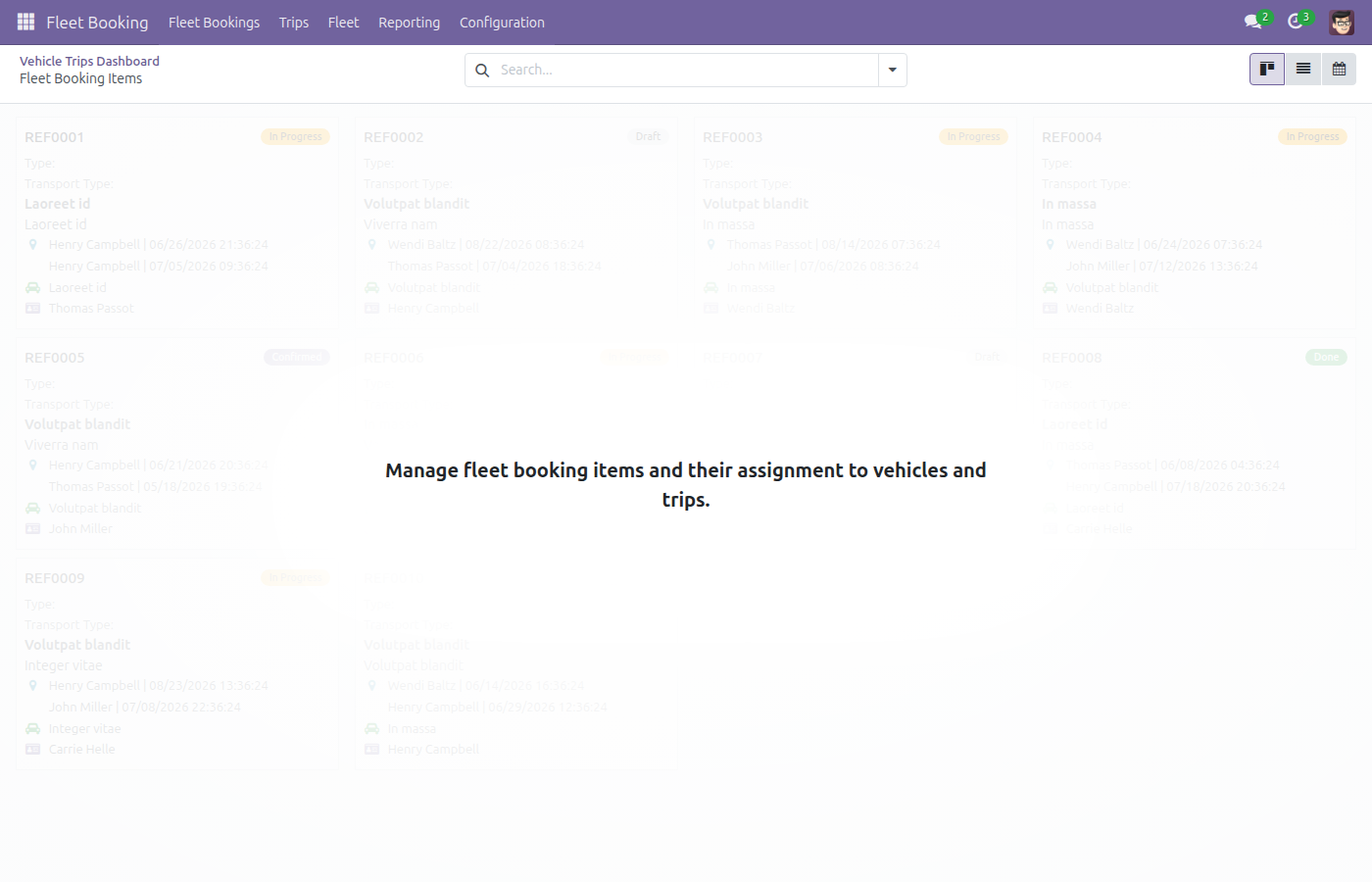This screenshot has width=1372, height=882.
Task: Open the Configuration menu
Action: 502,23
